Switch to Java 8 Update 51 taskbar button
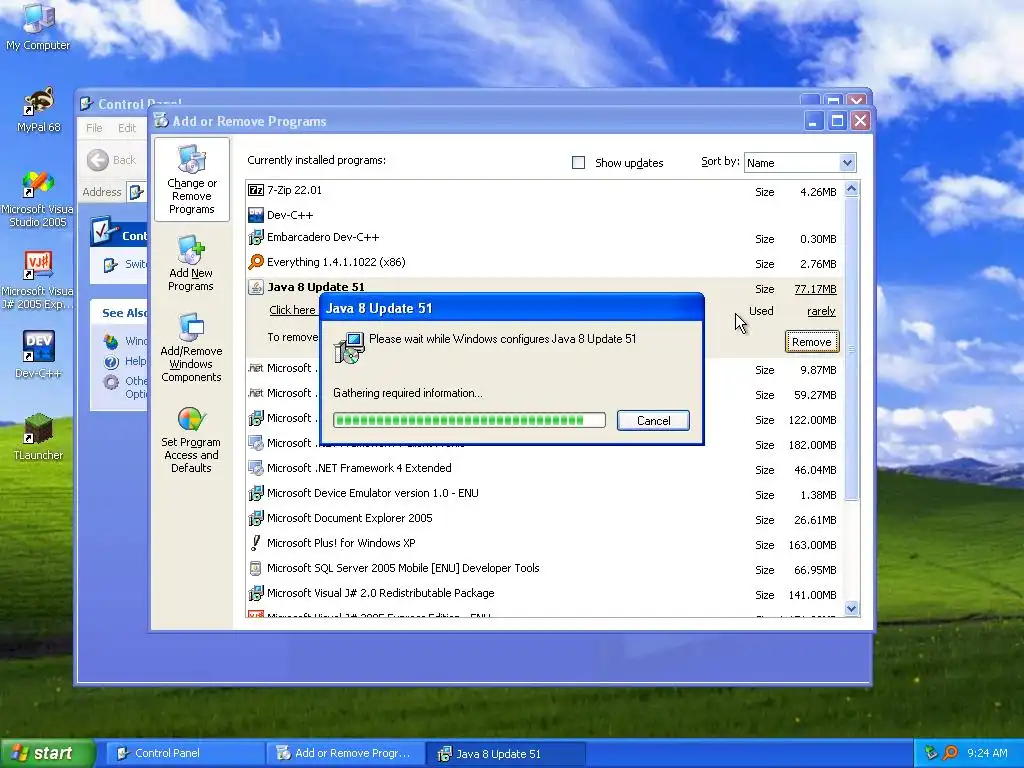Image resolution: width=1024 pixels, height=768 pixels. coord(506,753)
